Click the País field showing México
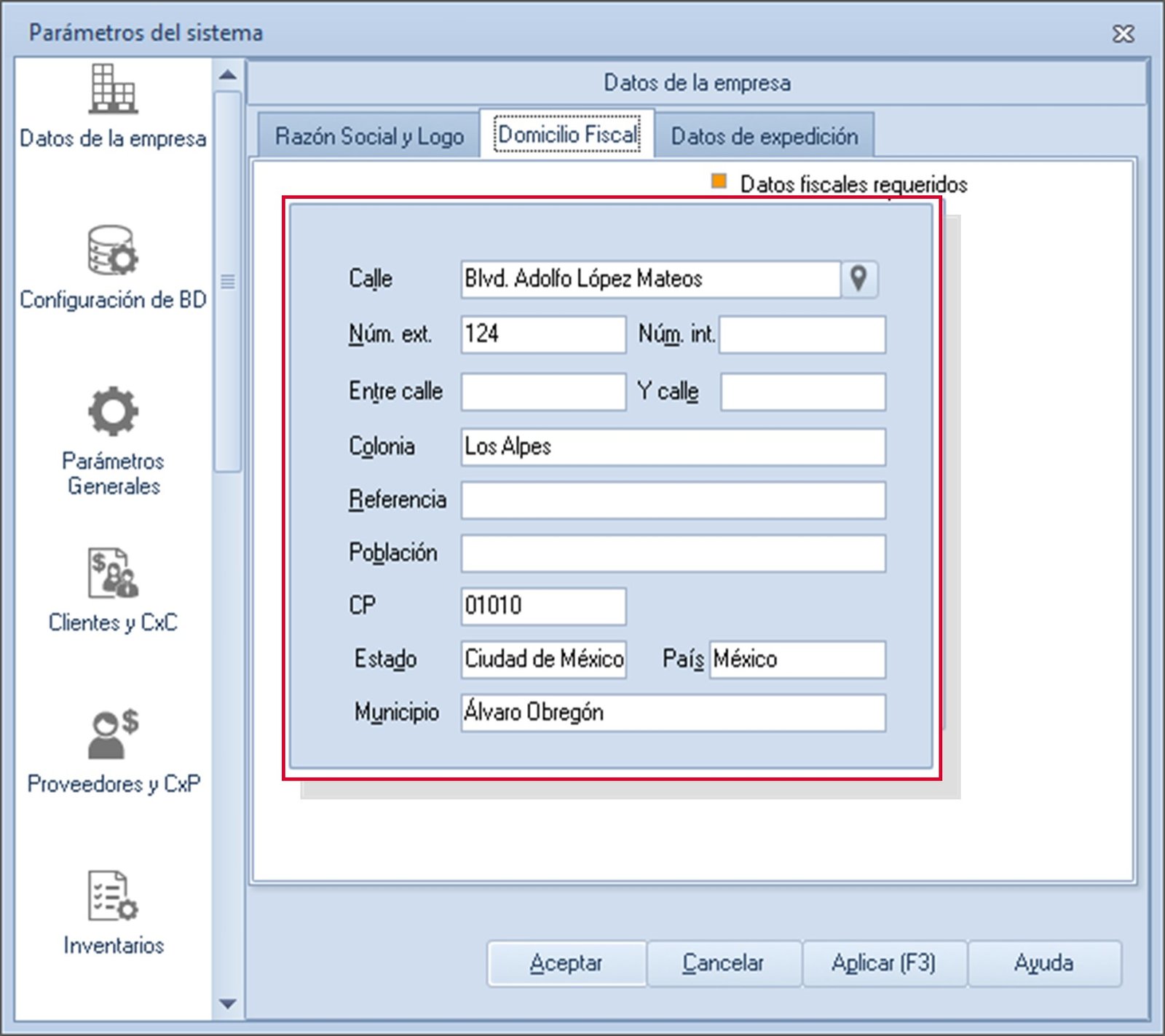The height and width of the screenshot is (1036, 1165). [x=798, y=660]
